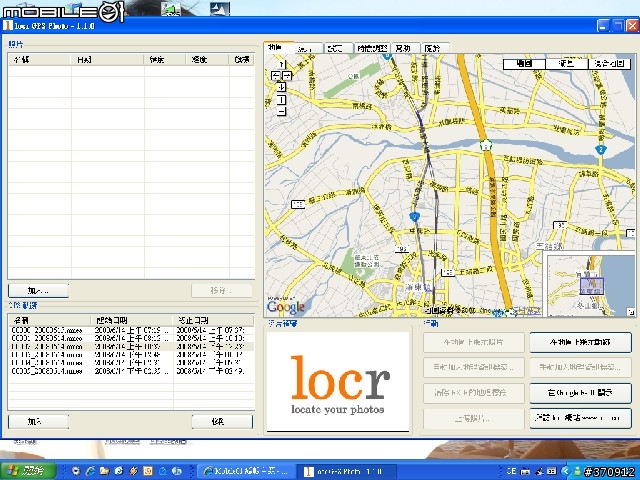Switch map type to 地圖 (Map) view
This screenshot has height=480, width=640.
pos(524,64)
